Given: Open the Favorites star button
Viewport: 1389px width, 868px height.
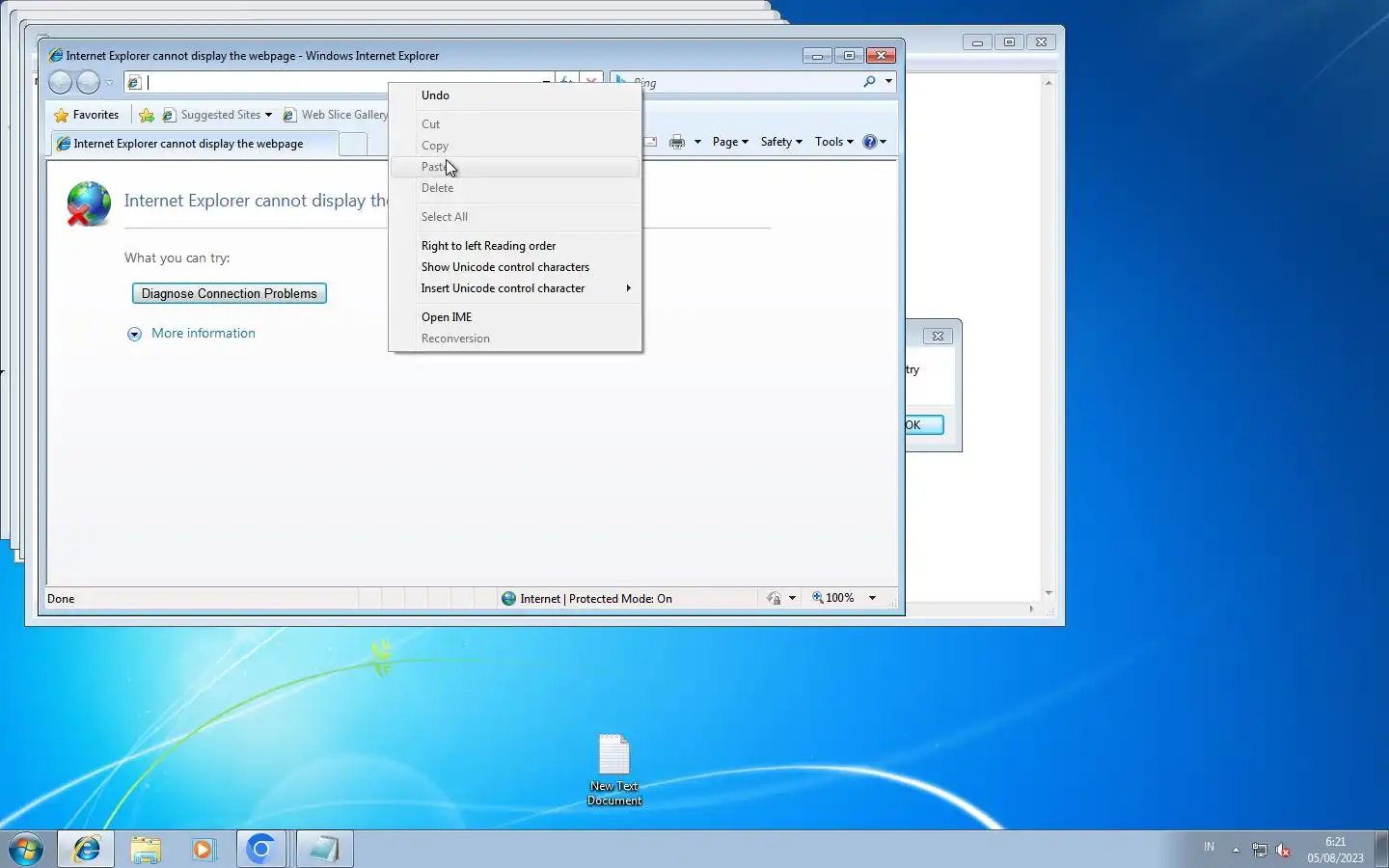Looking at the screenshot, I should point(87,115).
